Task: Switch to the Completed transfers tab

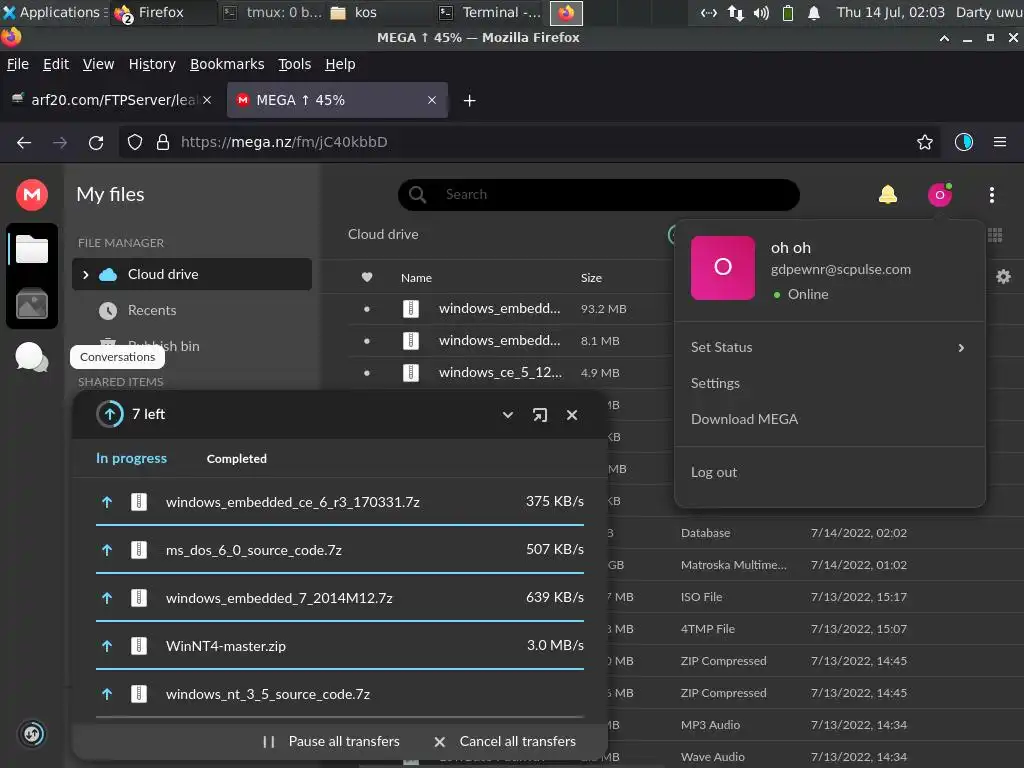Action: tap(236, 459)
